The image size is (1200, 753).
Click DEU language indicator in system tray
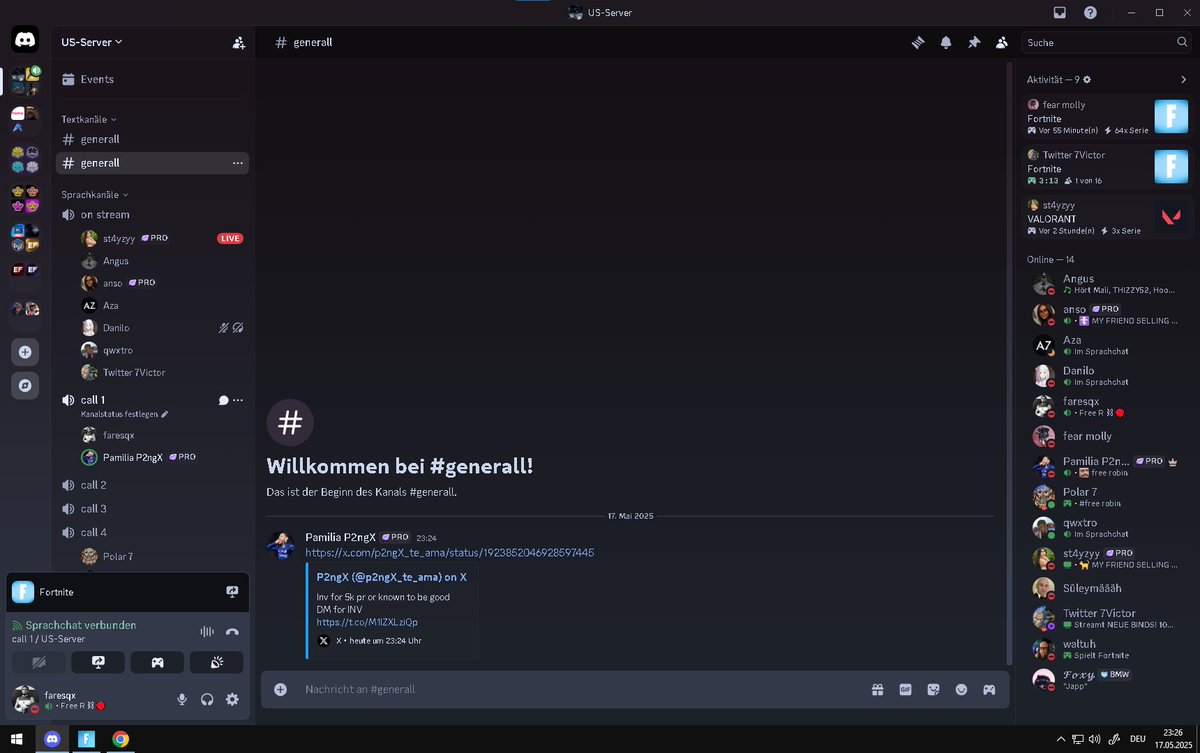tap(1138, 739)
